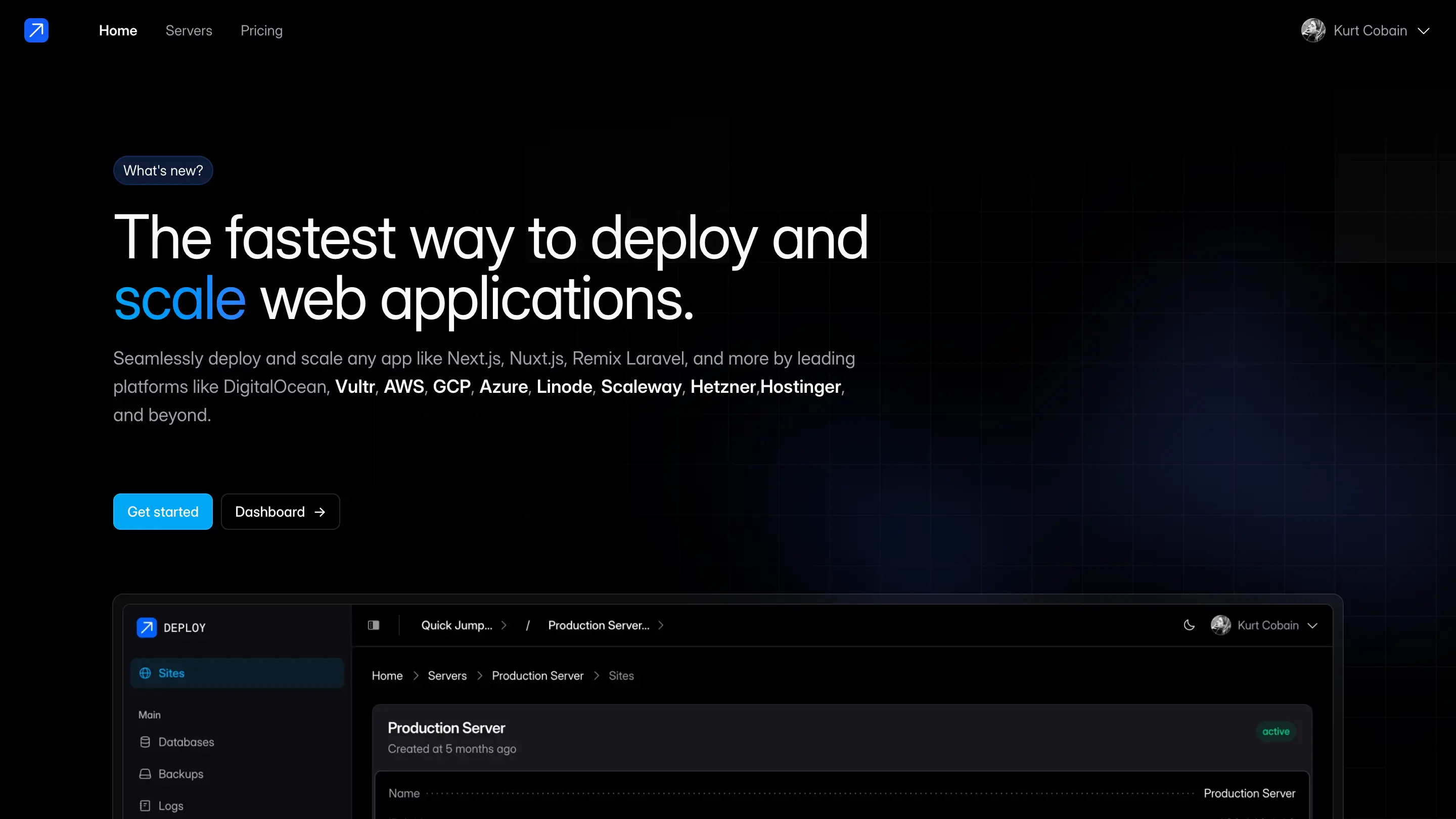Click Sites in the breadcrumb
Screen dimensions: 1456x819
pos(621,676)
